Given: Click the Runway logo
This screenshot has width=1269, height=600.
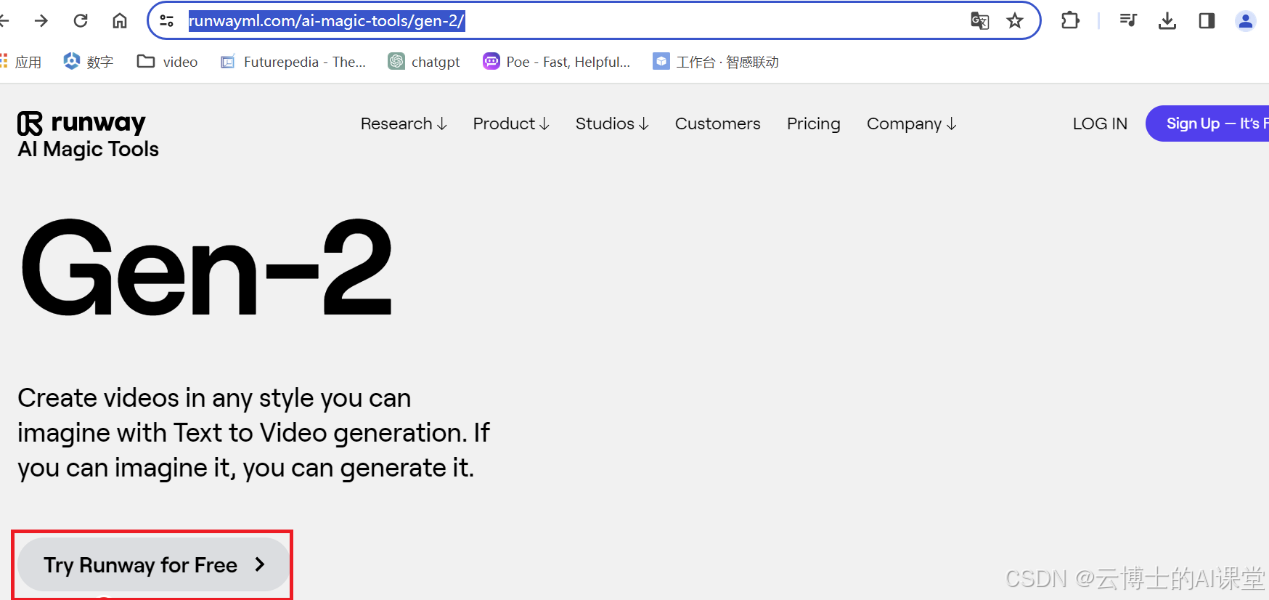Looking at the screenshot, I should pyautogui.click(x=82, y=123).
